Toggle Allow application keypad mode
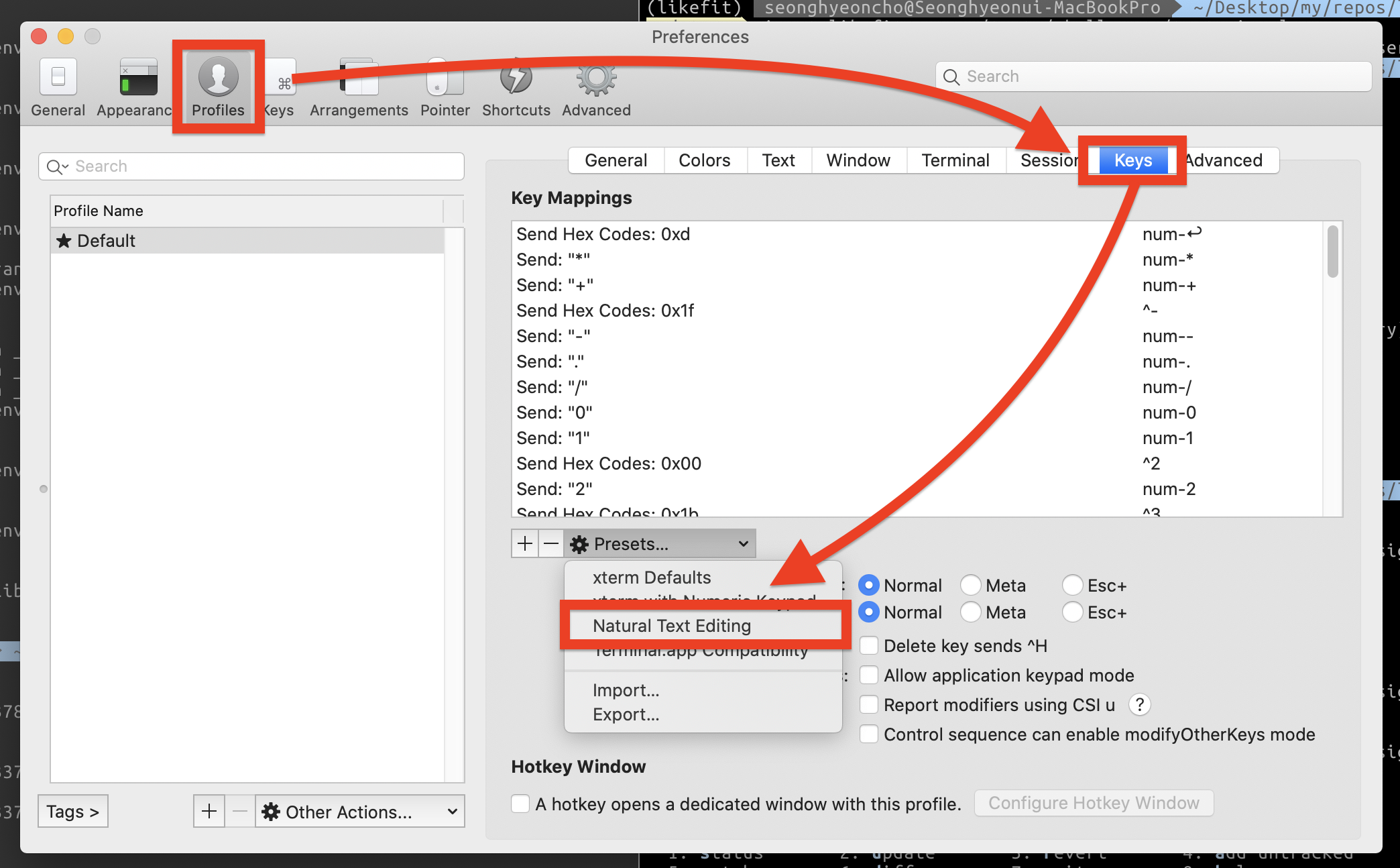The height and width of the screenshot is (868, 1400). tap(869, 675)
